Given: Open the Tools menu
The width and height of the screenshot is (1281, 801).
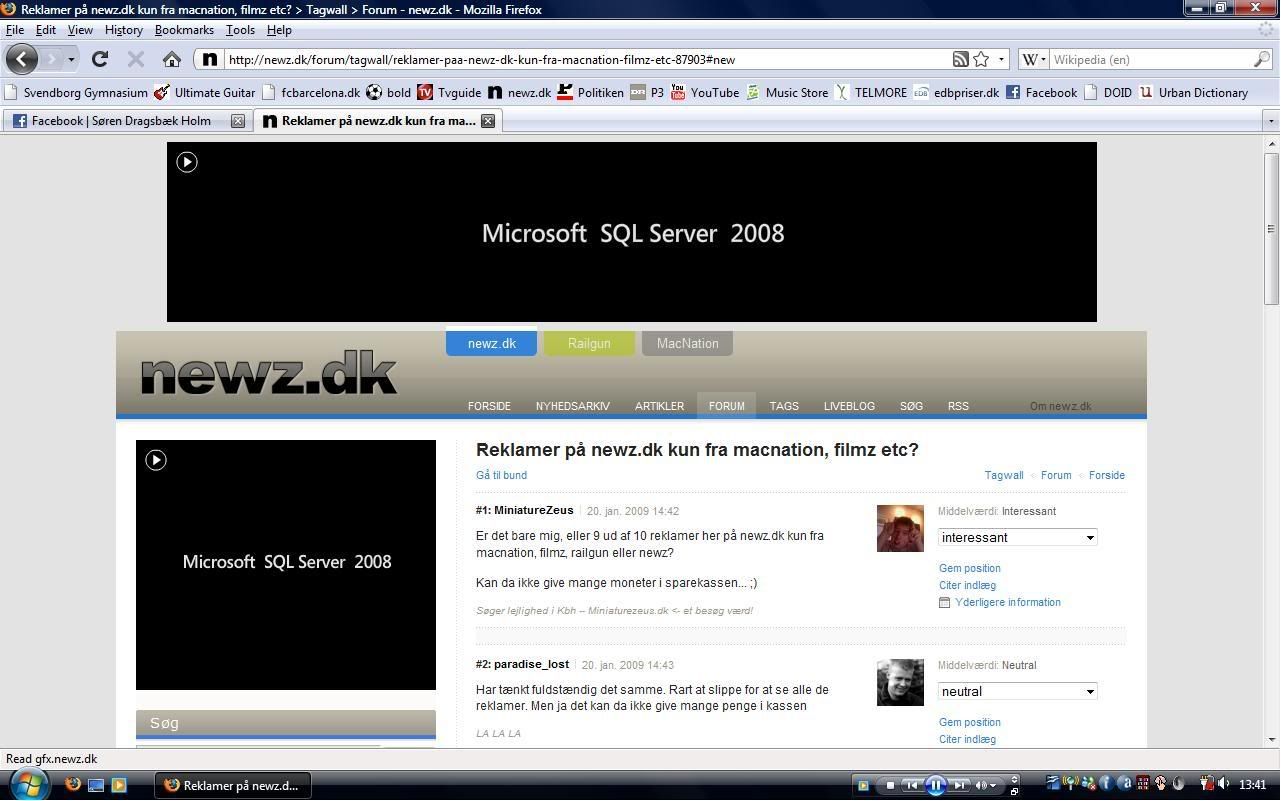Looking at the screenshot, I should 240,30.
